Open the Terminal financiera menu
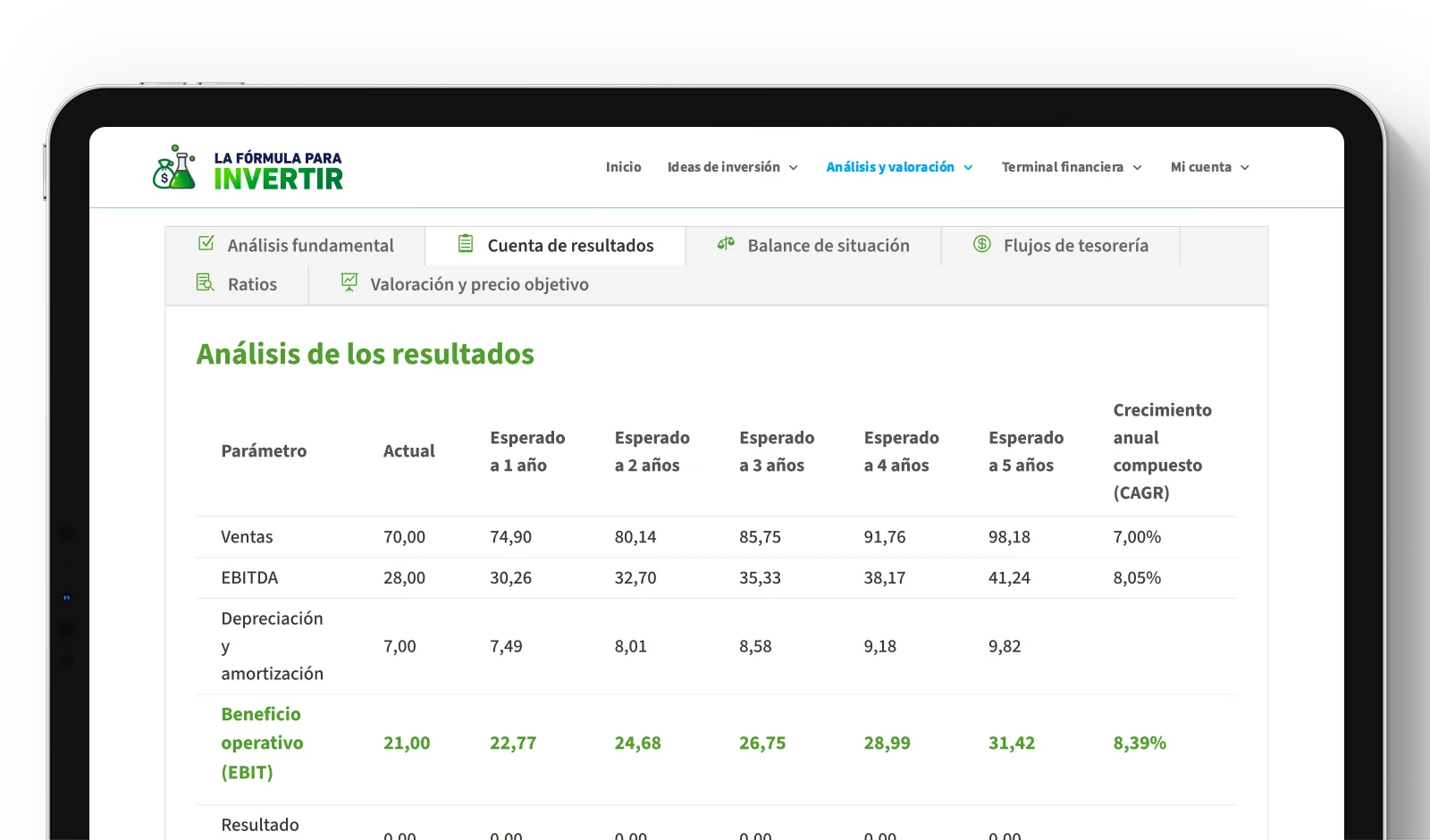 (x=1072, y=167)
